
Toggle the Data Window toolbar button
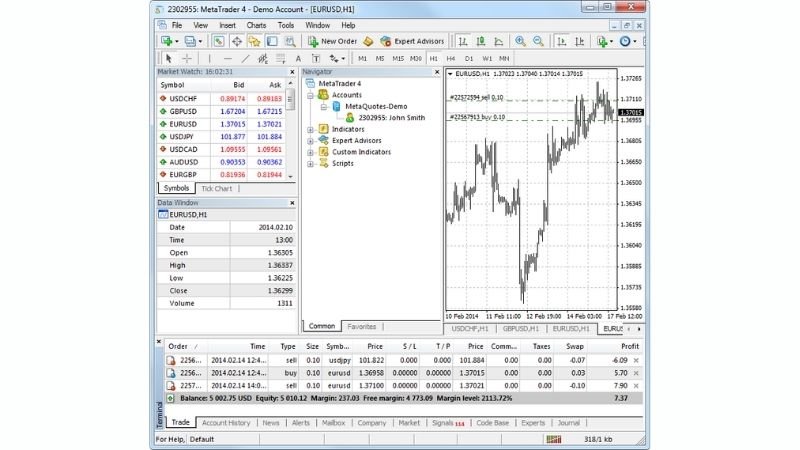237,41
